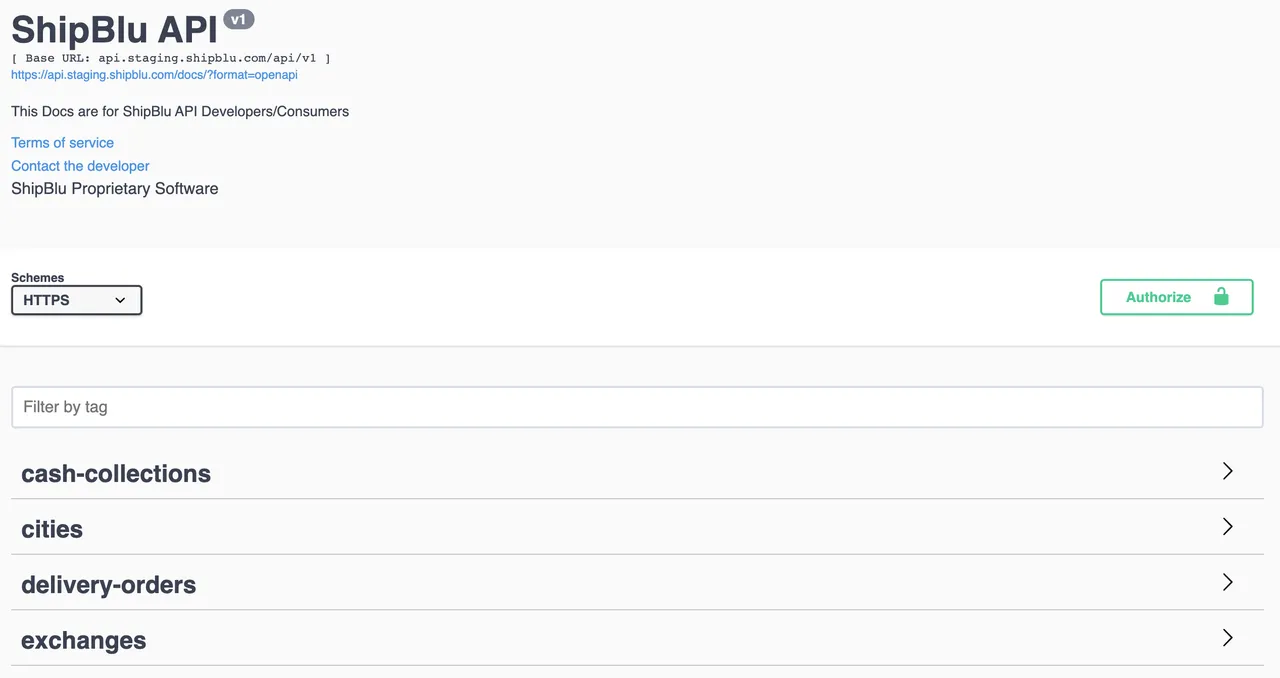Image resolution: width=1280 pixels, height=678 pixels.
Task: Expand the delivery-orders section
Action: coord(637,584)
